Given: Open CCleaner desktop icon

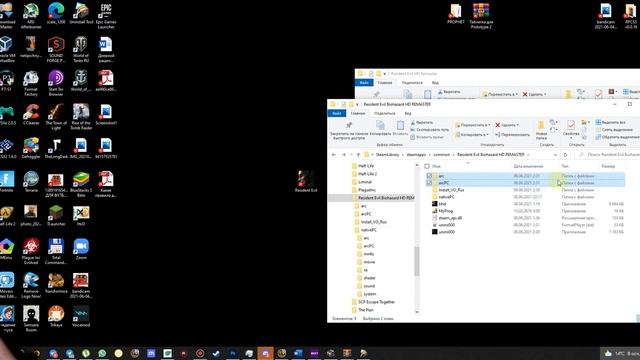Looking at the screenshot, I should 31,114.
